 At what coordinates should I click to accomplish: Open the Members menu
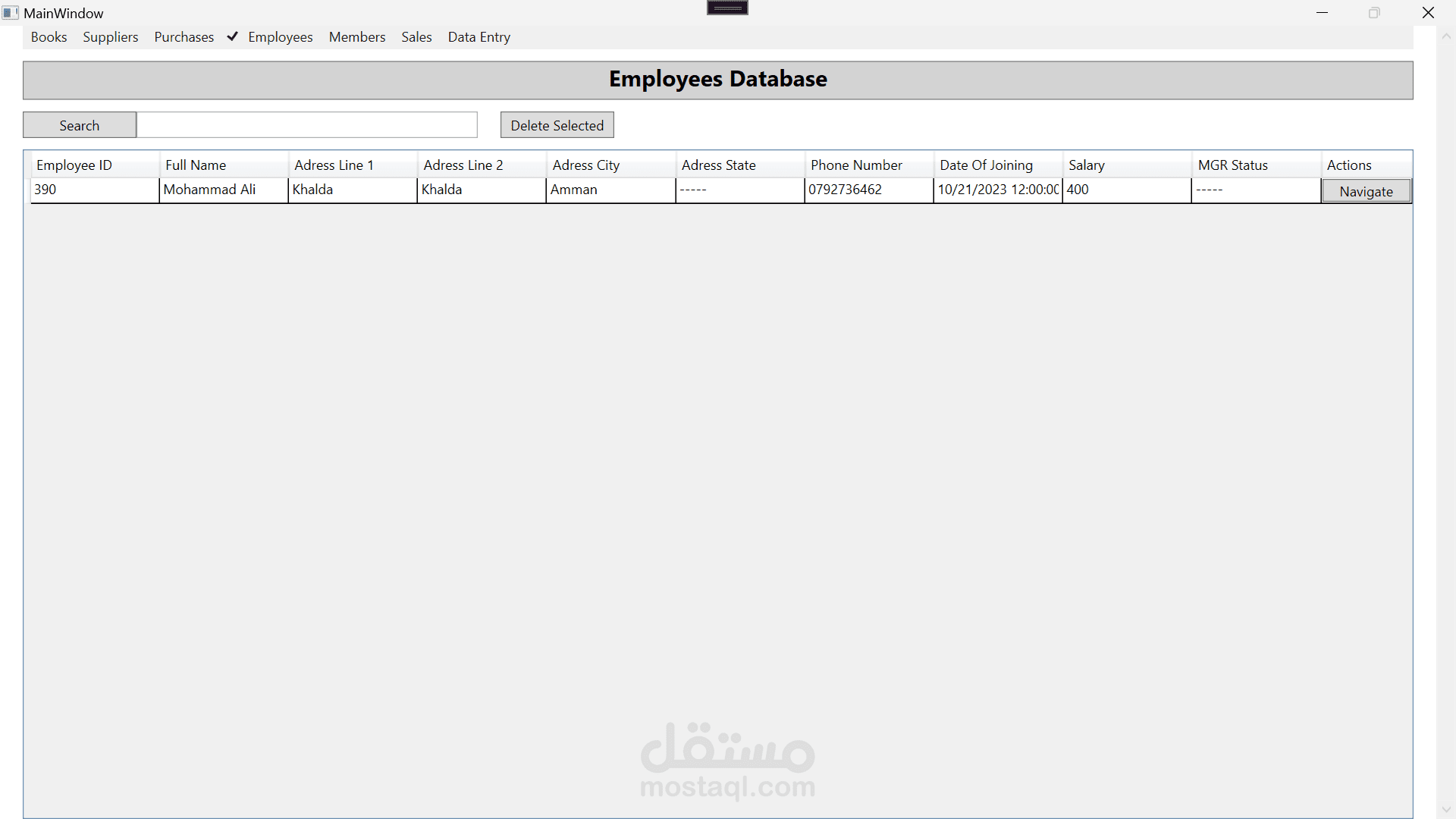click(x=357, y=37)
